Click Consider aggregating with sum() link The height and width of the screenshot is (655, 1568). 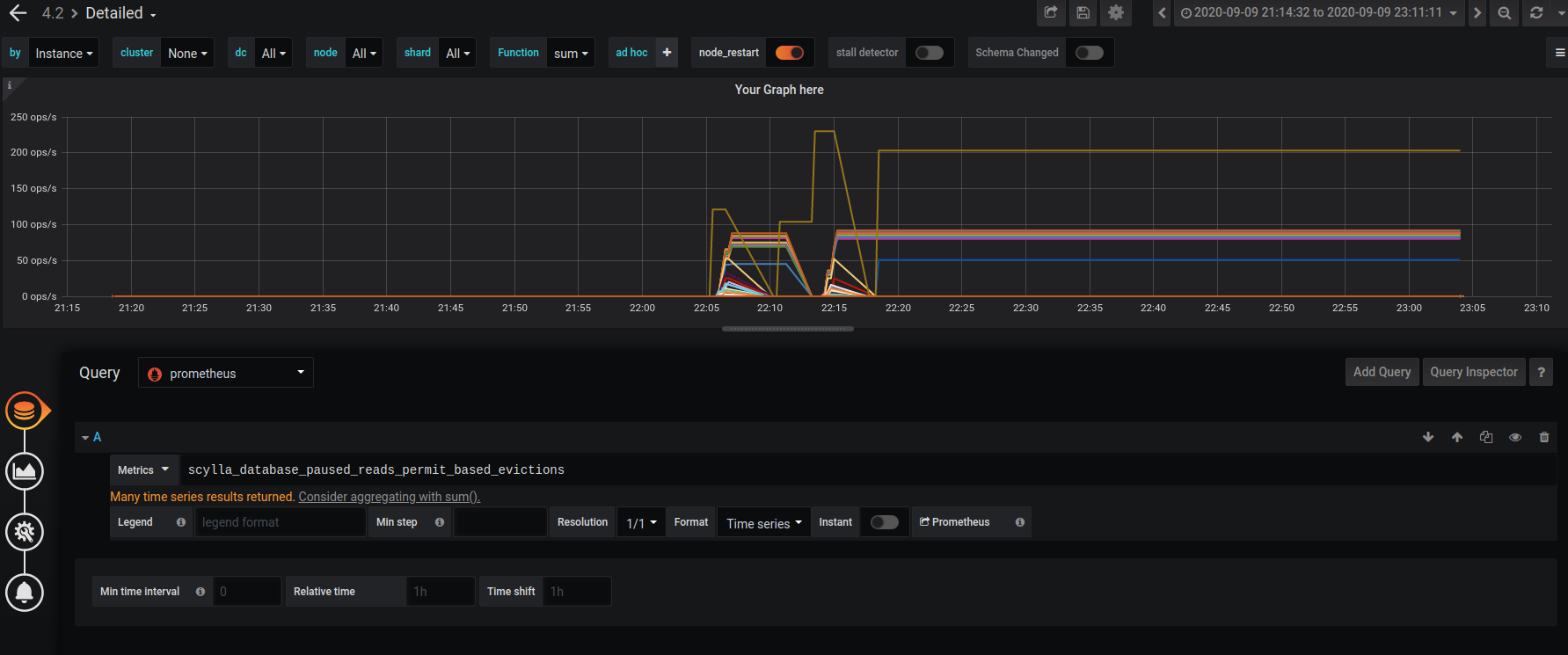(390, 497)
